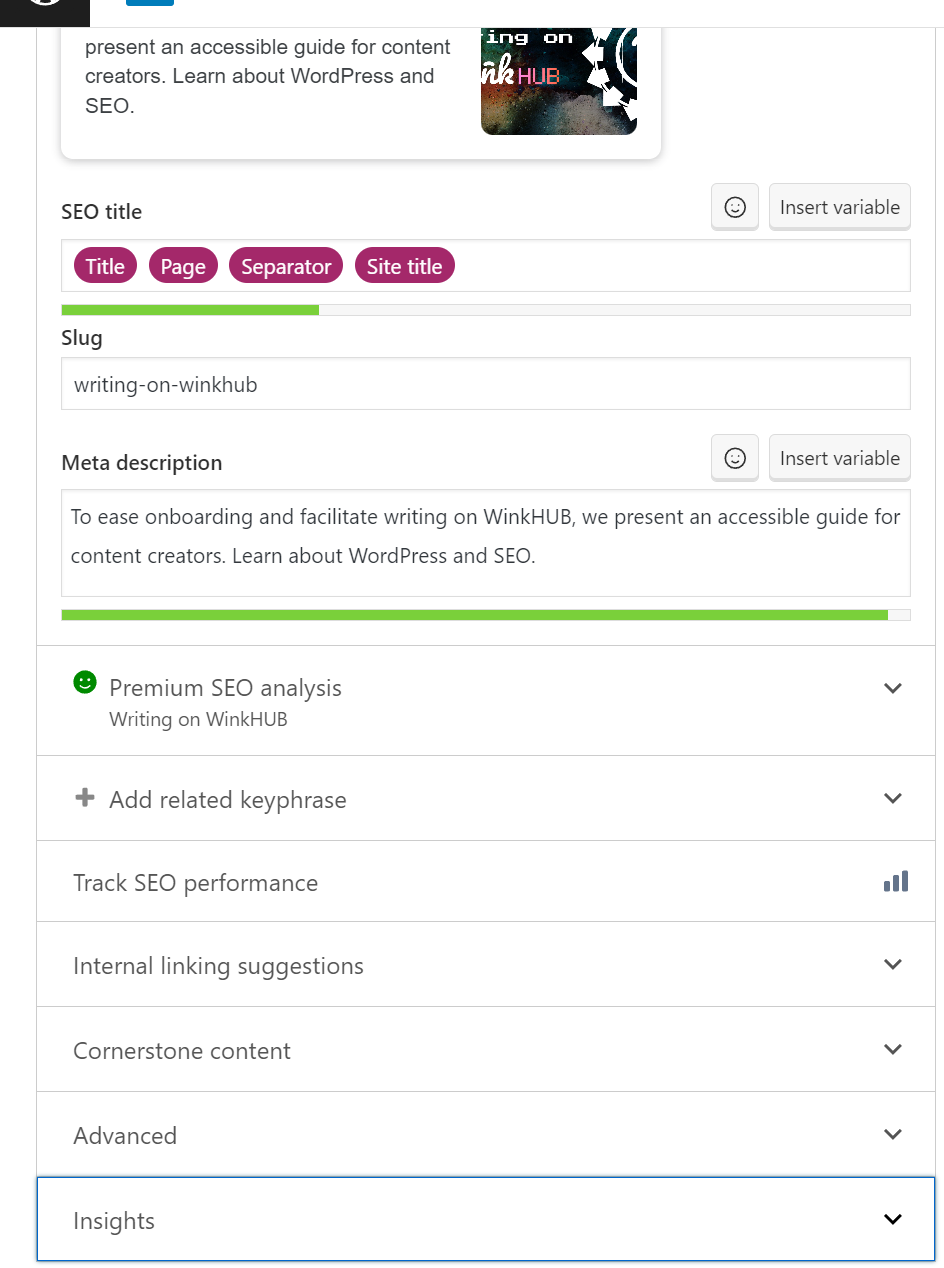Click Insert variable for SEO title
The height and width of the screenshot is (1268, 944).
[x=840, y=207]
